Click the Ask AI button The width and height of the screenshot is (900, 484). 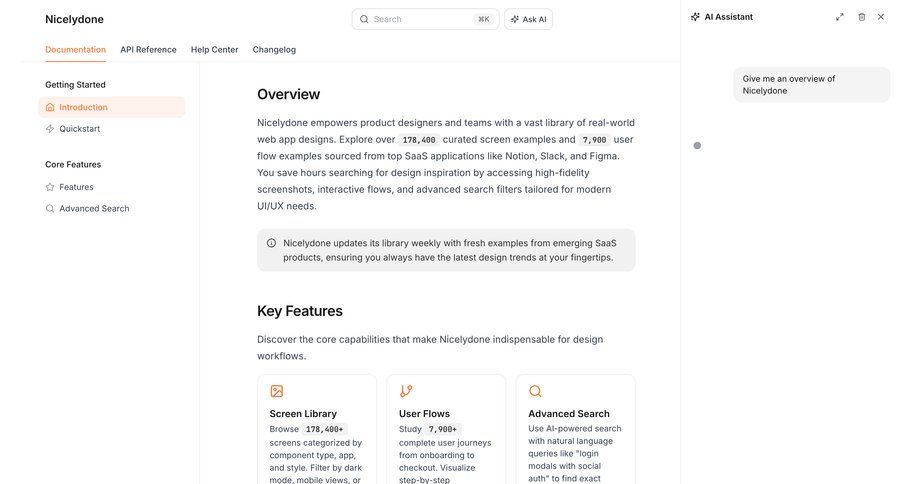coord(528,19)
